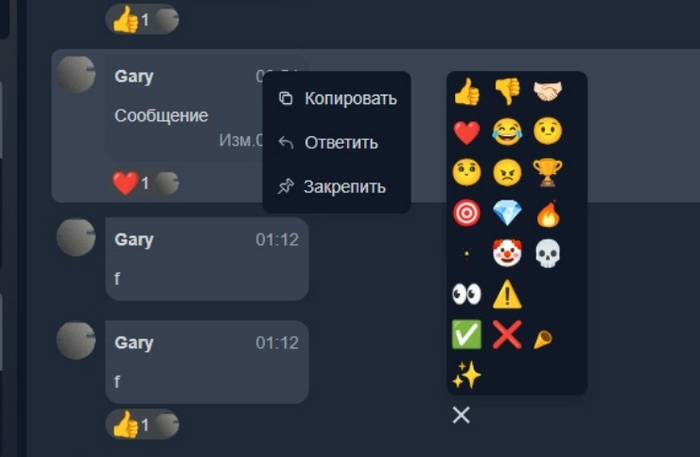Viewport: 700px width, 457px height.
Task: Choose the bullseye target emoji
Action: tap(467, 213)
